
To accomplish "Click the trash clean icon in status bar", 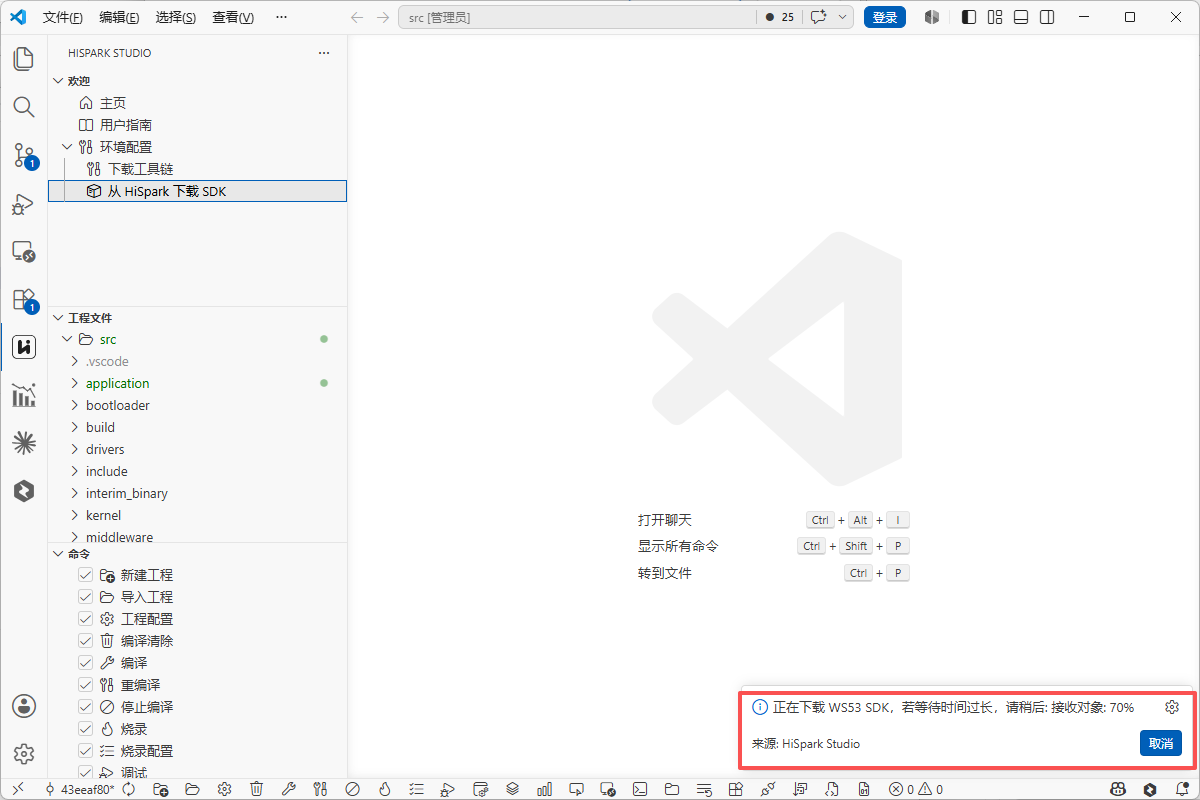I will point(256,789).
